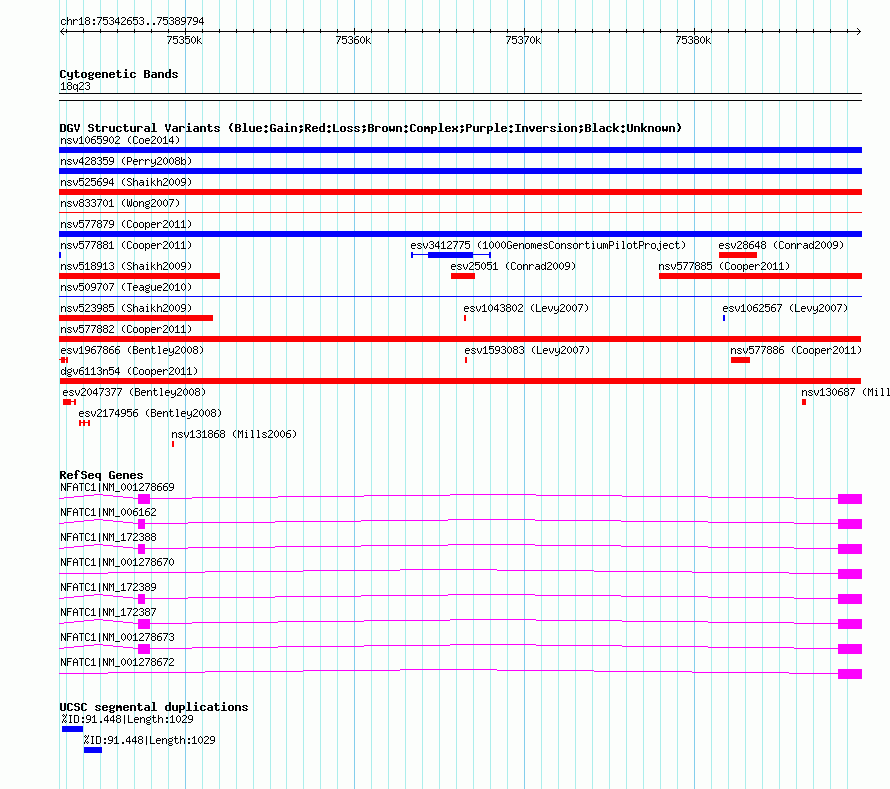This screenshot has width=890, height=789.
Task: Select the UCSC segmental duplications title
Action: (x=154, y=707)
